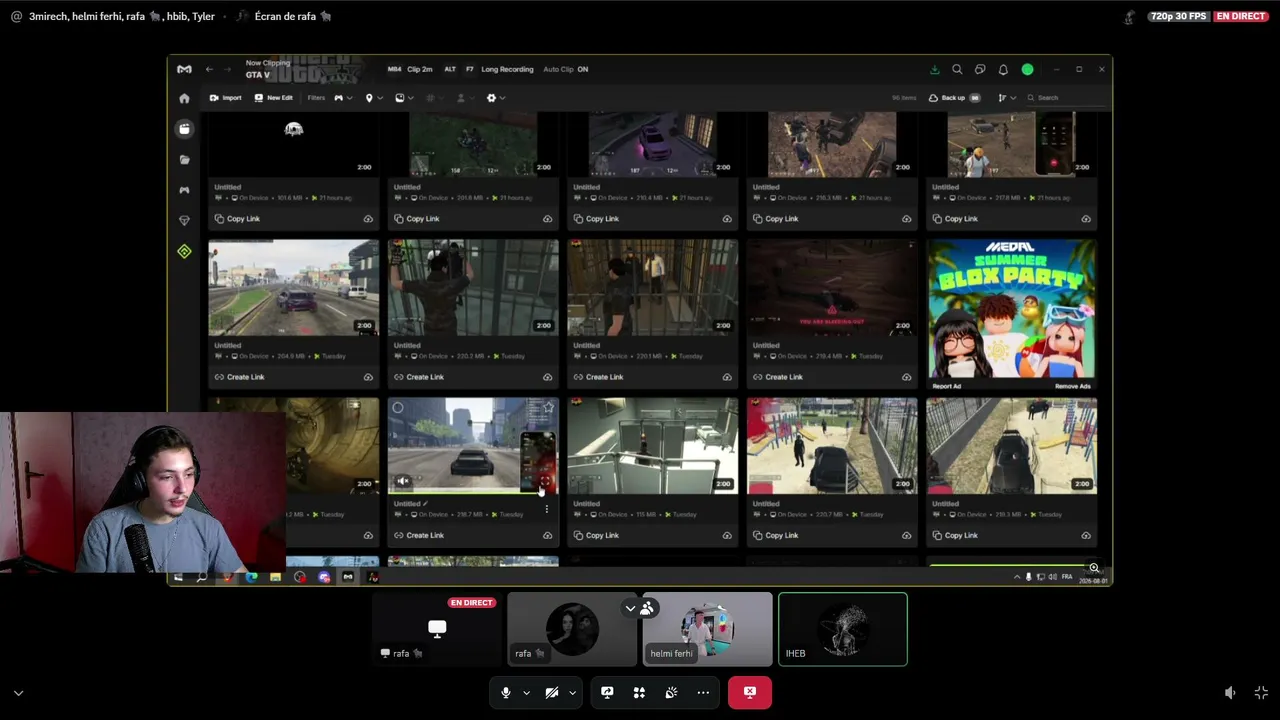
Task: Select the helmi ferhi participant tile
Action: point(708,629)
